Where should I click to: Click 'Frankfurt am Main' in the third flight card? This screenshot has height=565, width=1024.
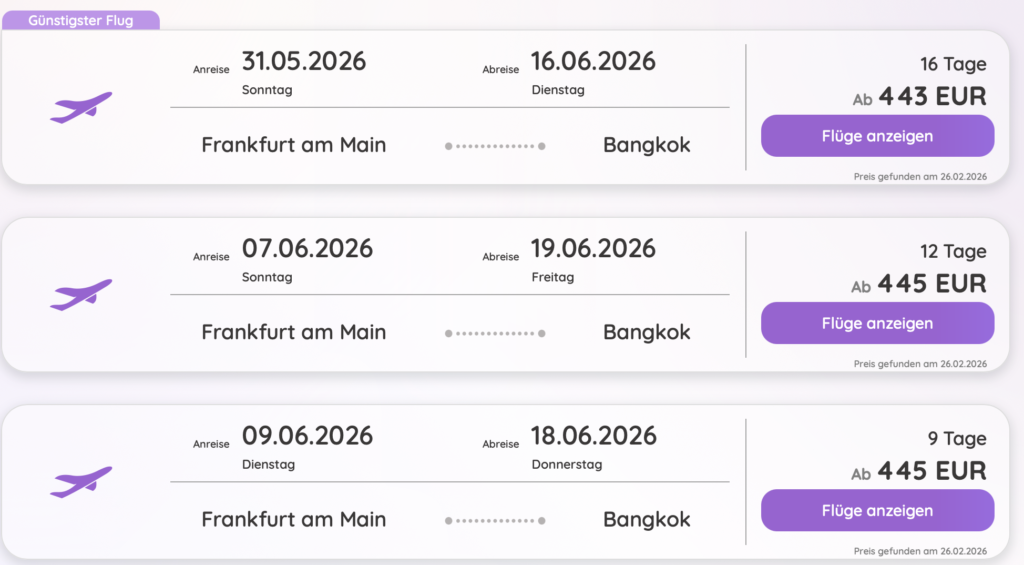[294, 519]
